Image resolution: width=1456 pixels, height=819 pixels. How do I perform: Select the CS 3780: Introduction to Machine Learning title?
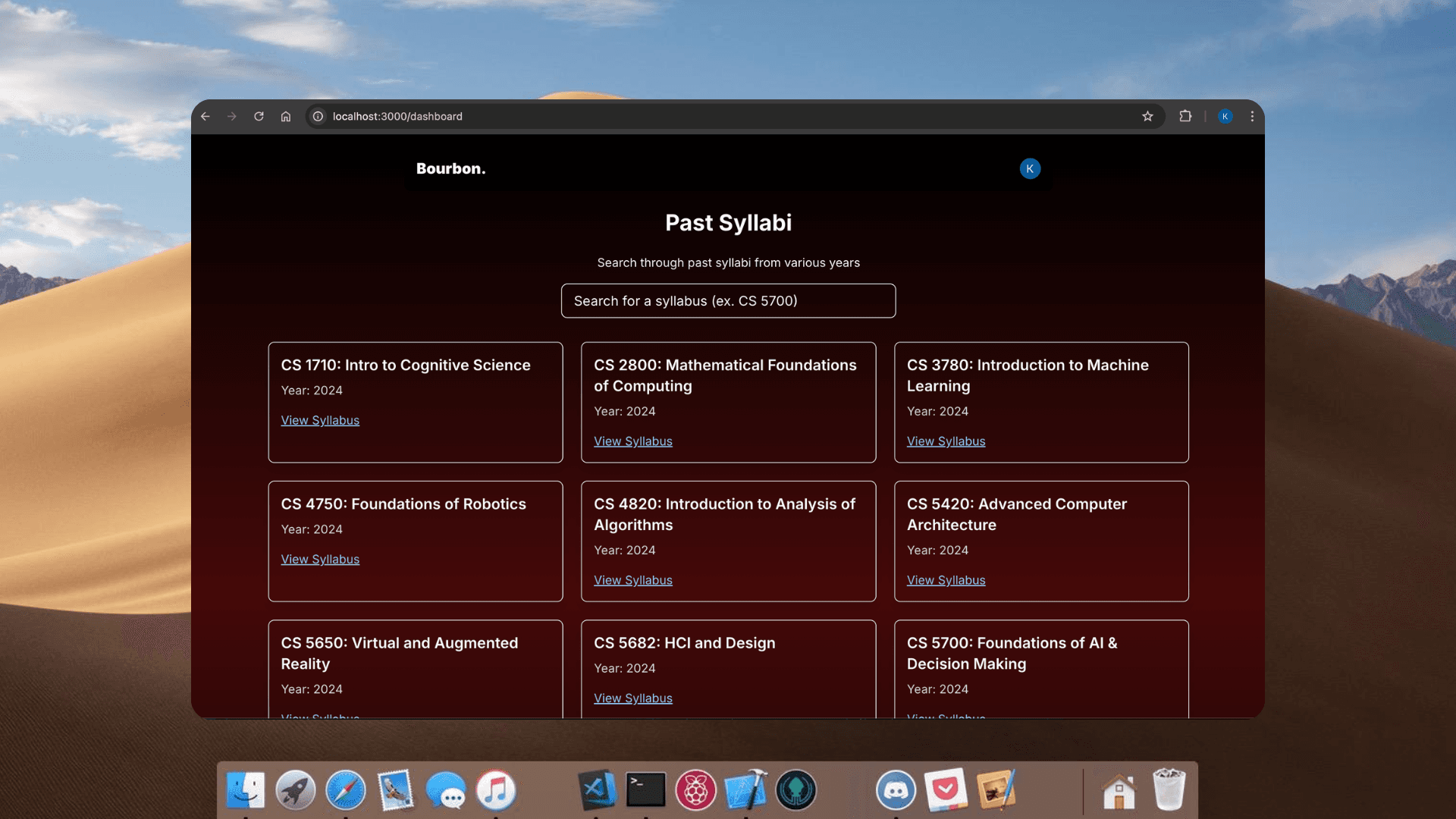1028,375
